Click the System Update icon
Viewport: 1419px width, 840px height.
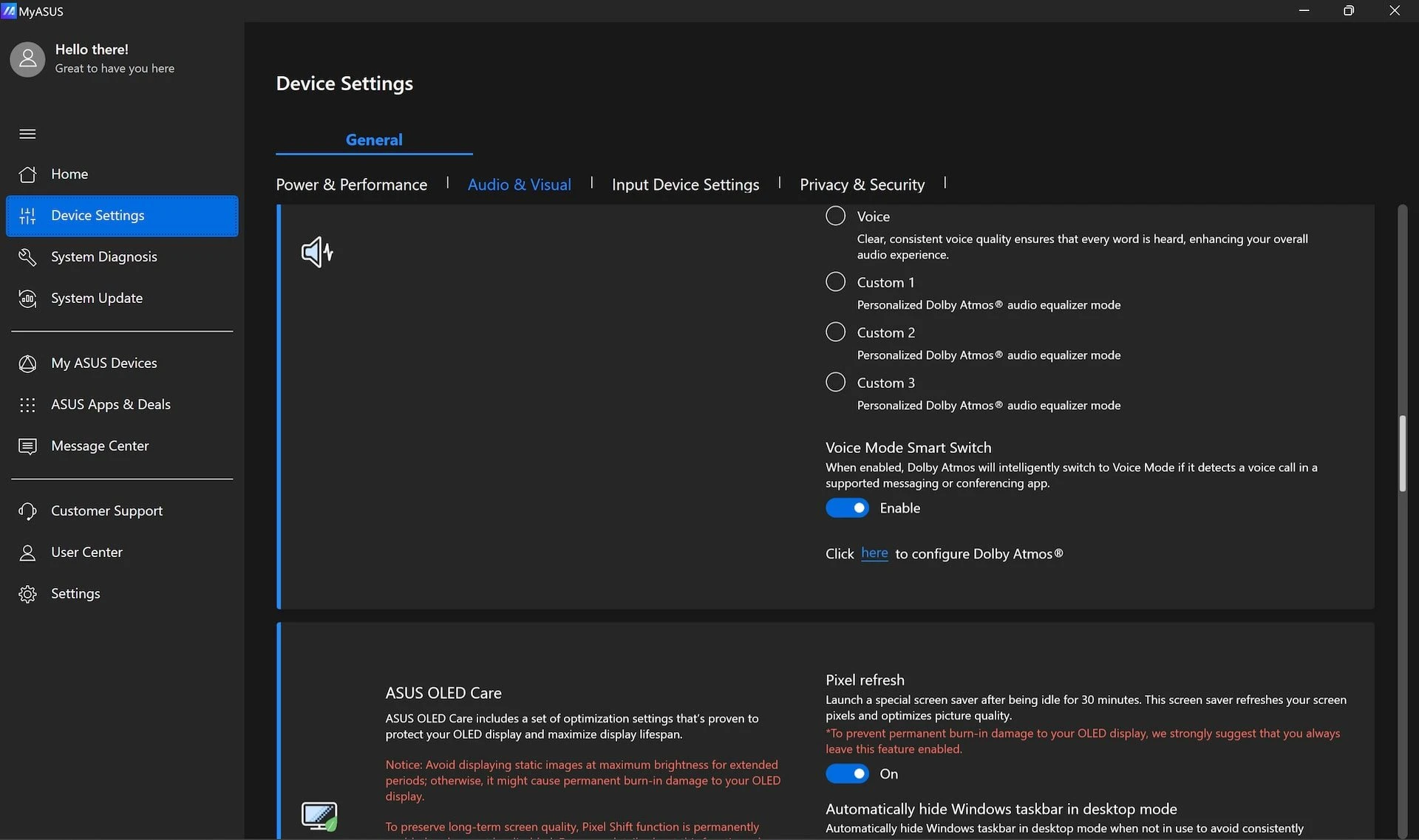click(27, 298)
